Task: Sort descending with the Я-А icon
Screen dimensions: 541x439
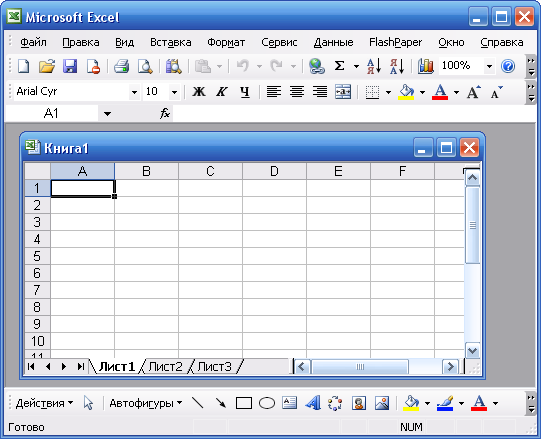Action: pyautogui.click(x=397, y=66)
